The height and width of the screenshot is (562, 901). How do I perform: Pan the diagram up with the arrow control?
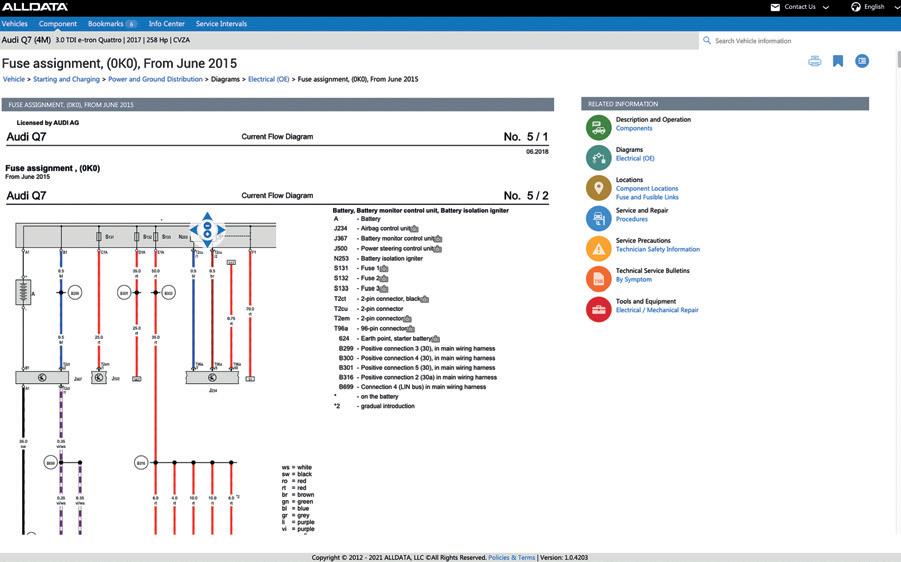207,217
